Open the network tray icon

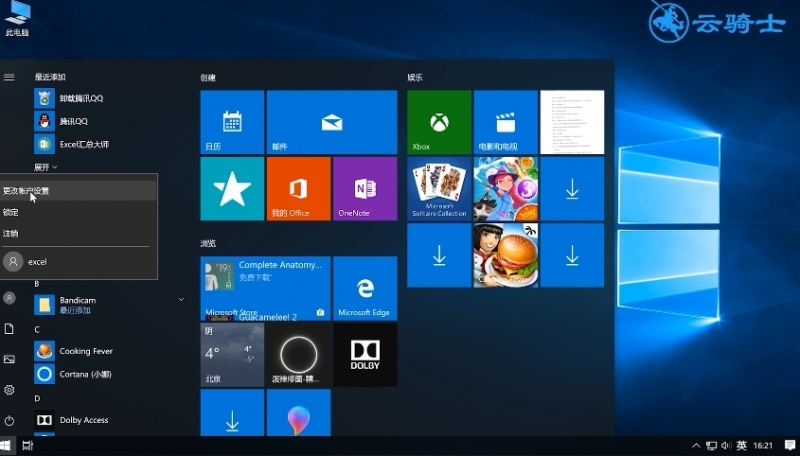[x=711, y=445]
